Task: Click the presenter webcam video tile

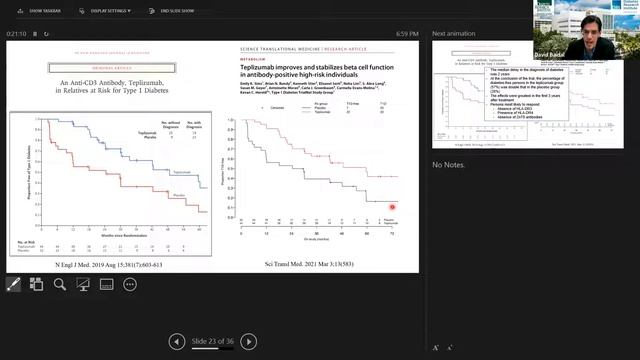Action: click(x=586, y=30)
